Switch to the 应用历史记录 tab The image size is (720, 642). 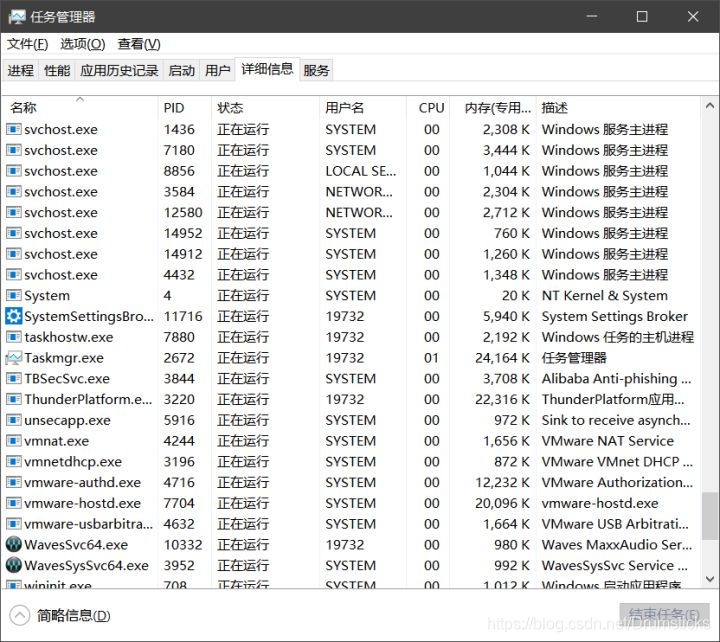coord(119,70)
